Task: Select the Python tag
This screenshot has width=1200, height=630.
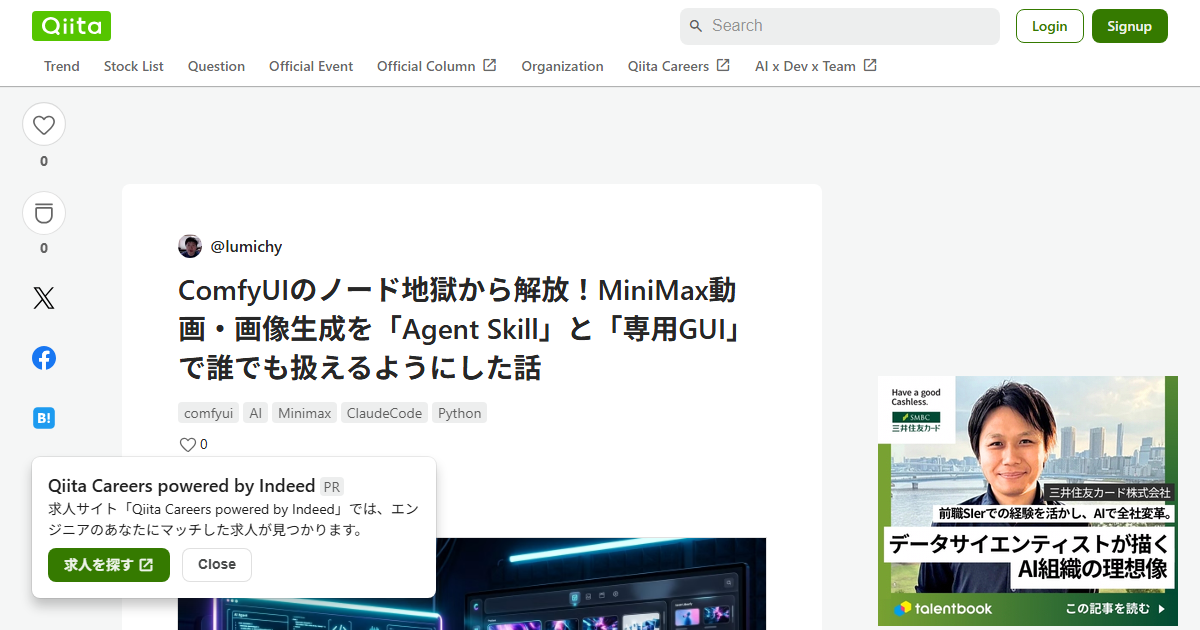Action: [x=460, y=413]
